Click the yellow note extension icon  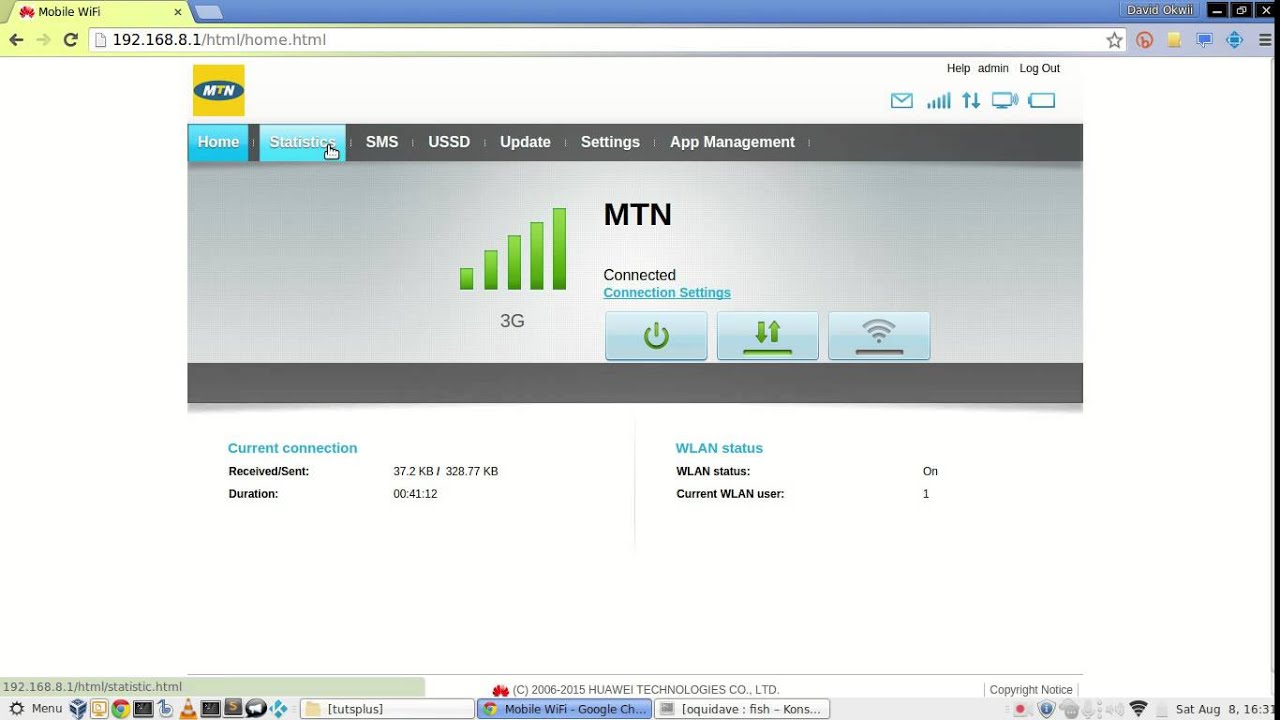click(x=1175, y=40)
